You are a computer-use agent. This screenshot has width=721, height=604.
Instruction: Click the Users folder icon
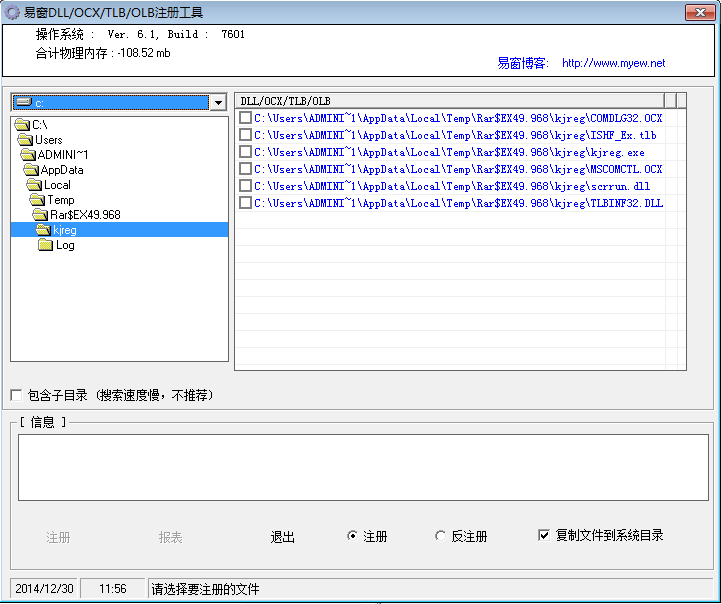(x=25, y=140)
